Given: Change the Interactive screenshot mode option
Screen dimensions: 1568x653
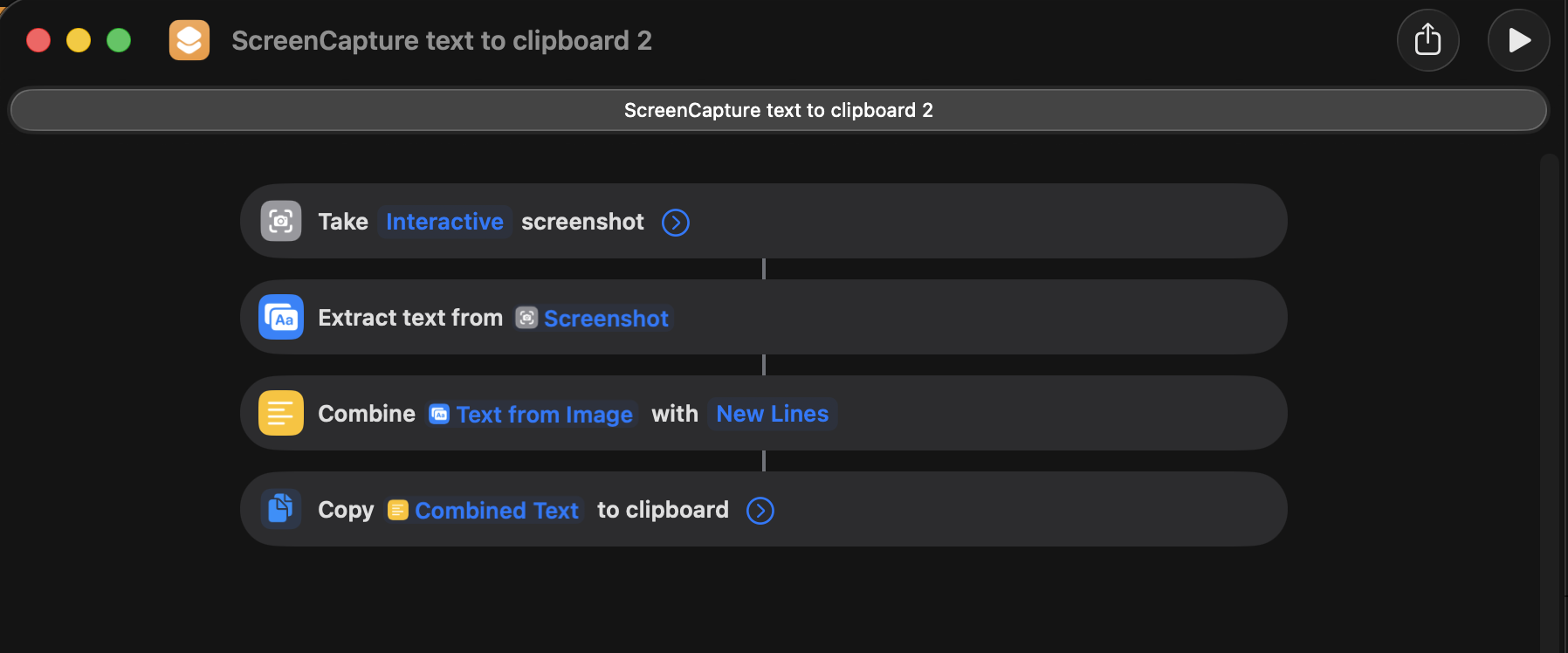Looking at the screenshot, I should coord(444,222).
